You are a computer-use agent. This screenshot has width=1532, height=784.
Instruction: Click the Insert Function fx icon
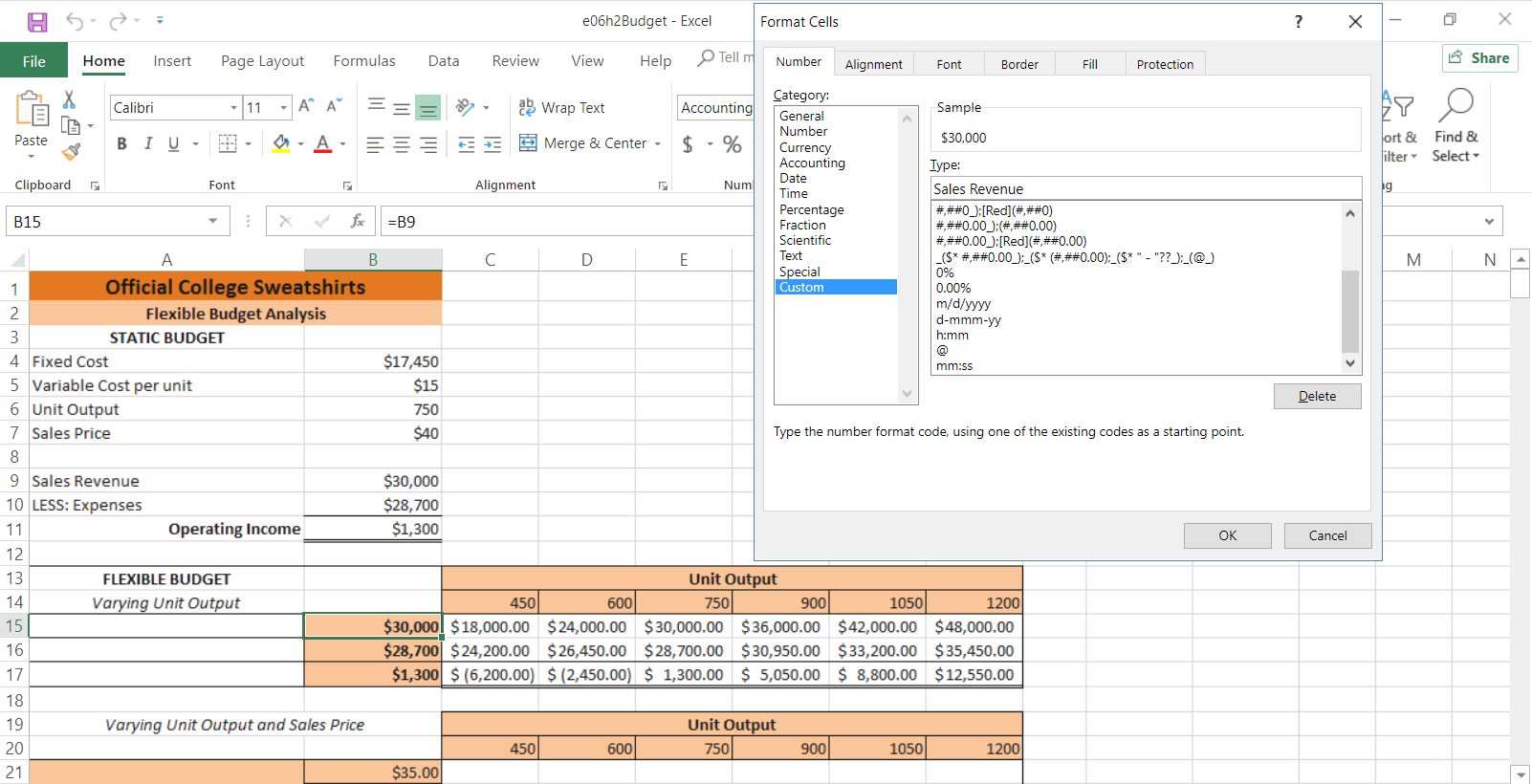click(x=358, y=221)
